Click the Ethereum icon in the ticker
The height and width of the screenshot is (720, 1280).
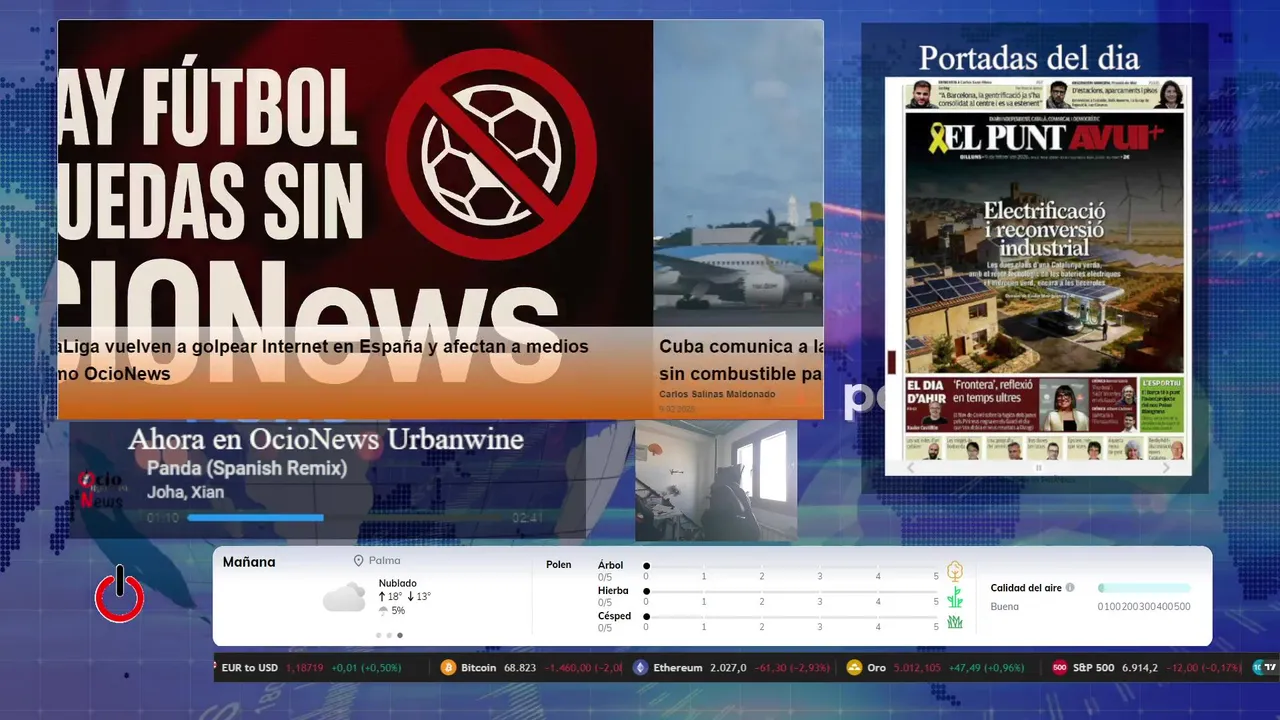[640, 668]
